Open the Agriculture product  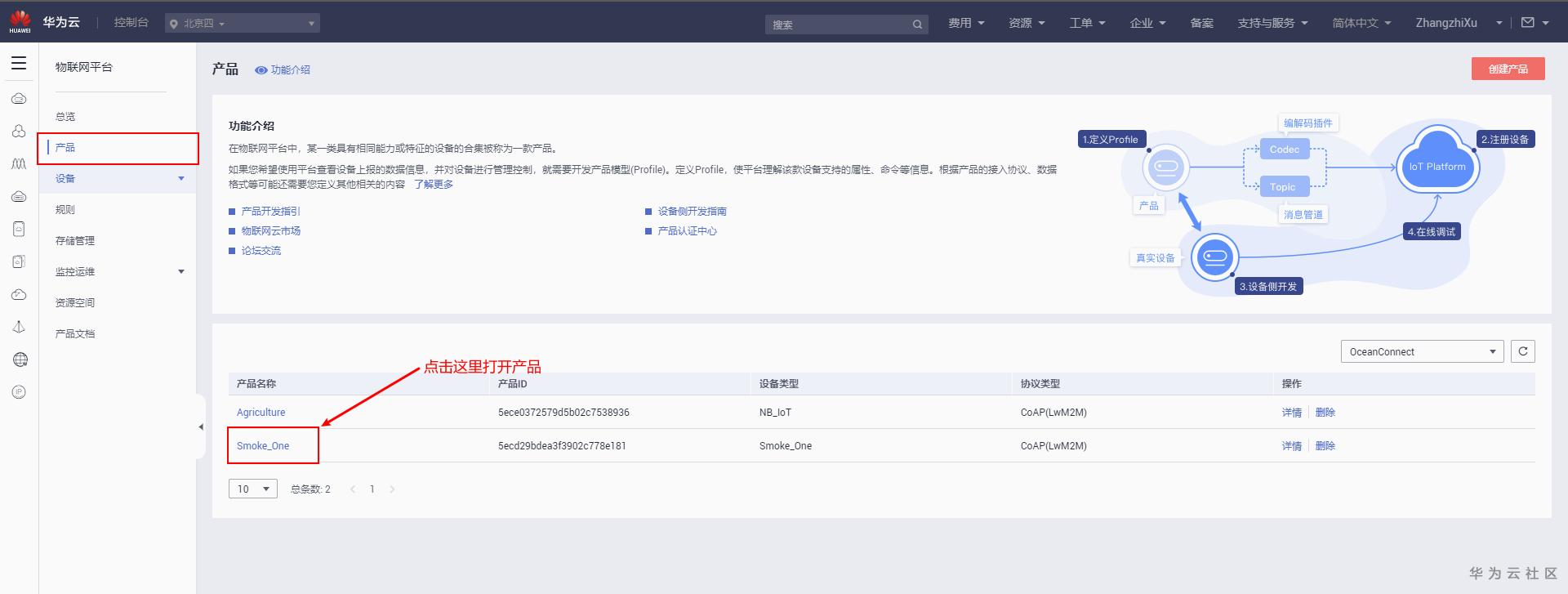tap(261, 413)
